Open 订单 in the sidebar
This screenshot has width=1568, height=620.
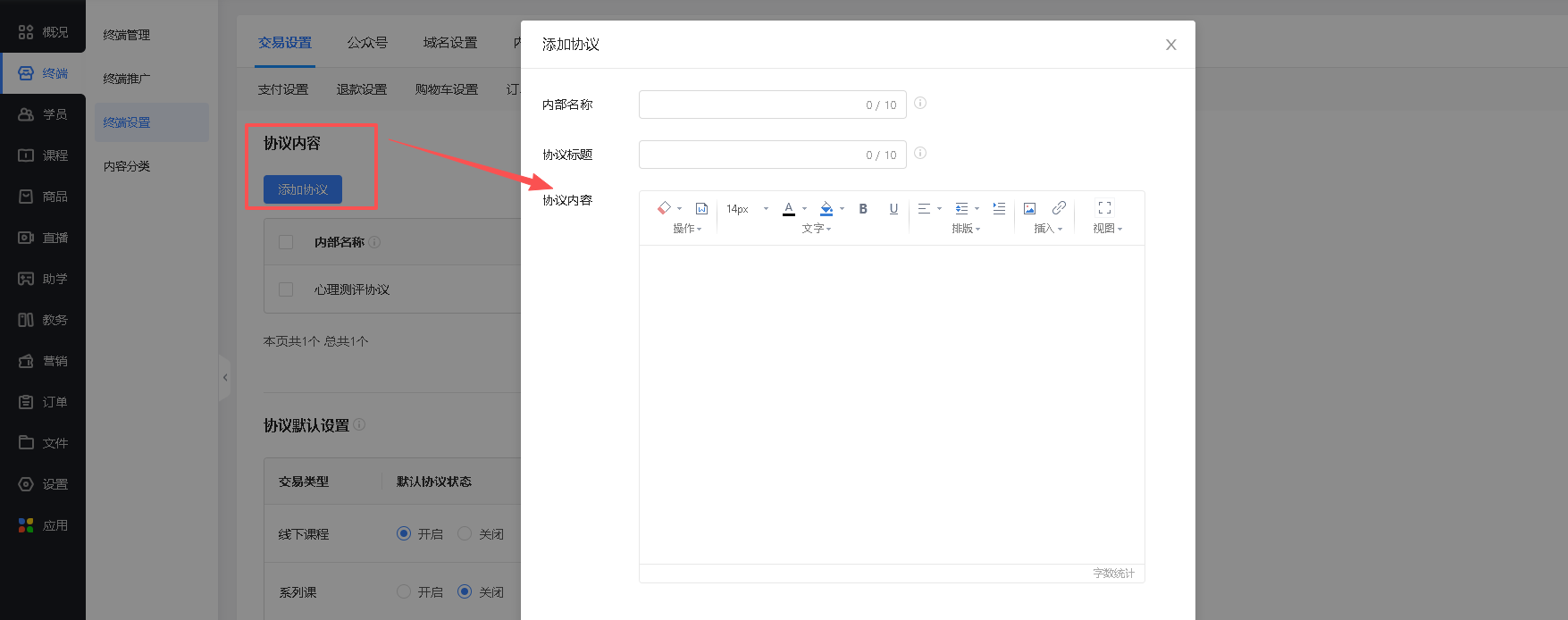click(x=43, y=402)
